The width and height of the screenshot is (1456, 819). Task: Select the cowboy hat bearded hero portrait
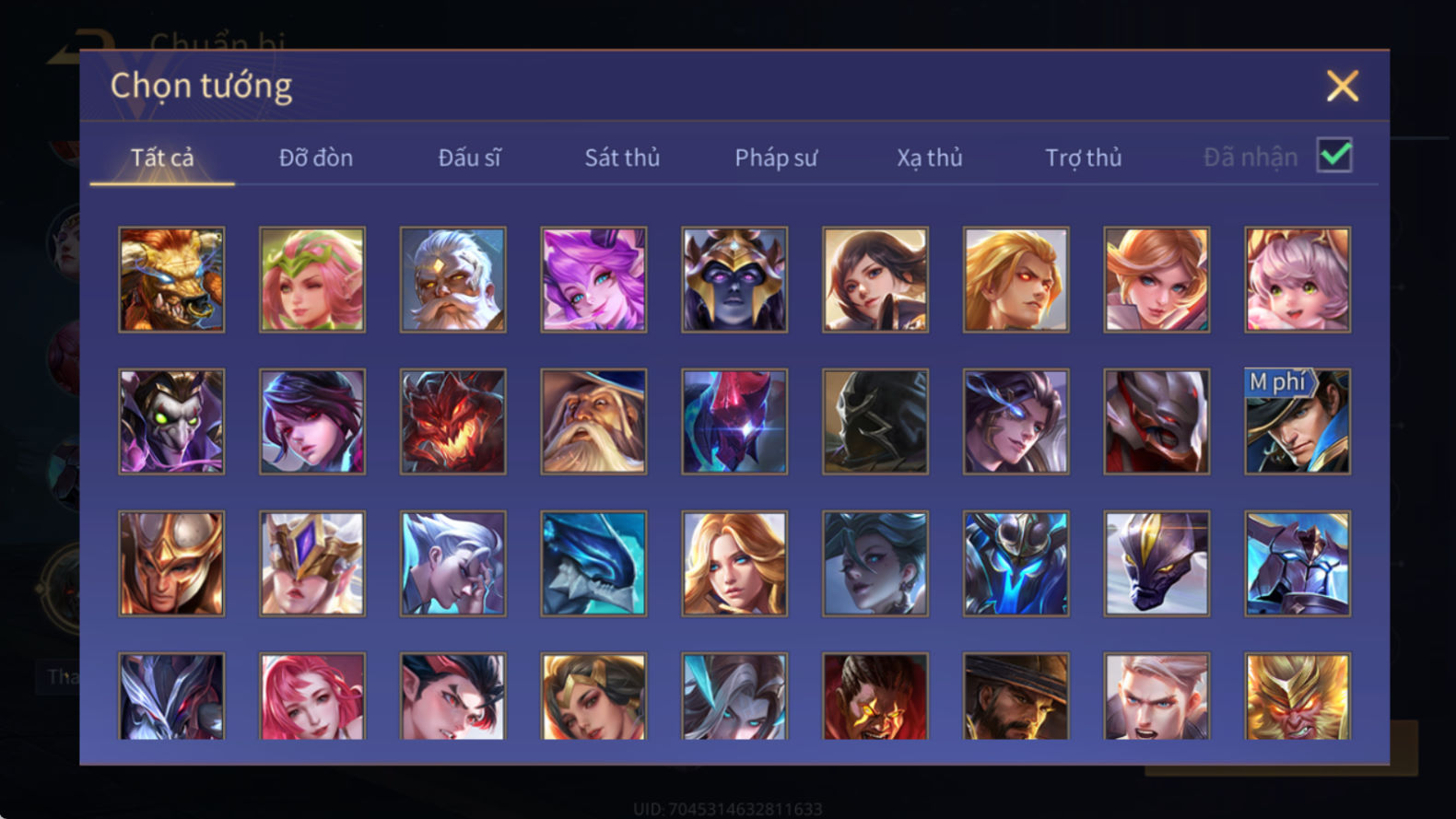click(x=1016, y=696)
